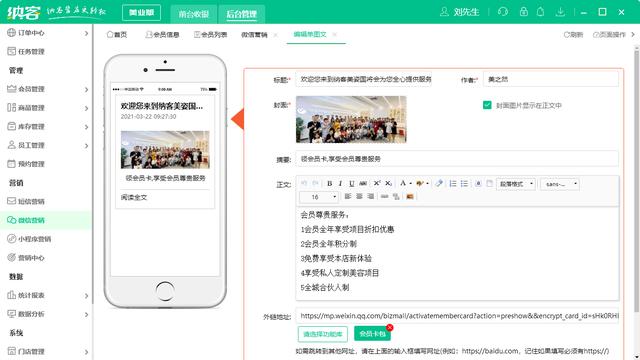640x360 pixels.
Task: Expand 商品管理 in the sidebar
Action: (86, 108)
